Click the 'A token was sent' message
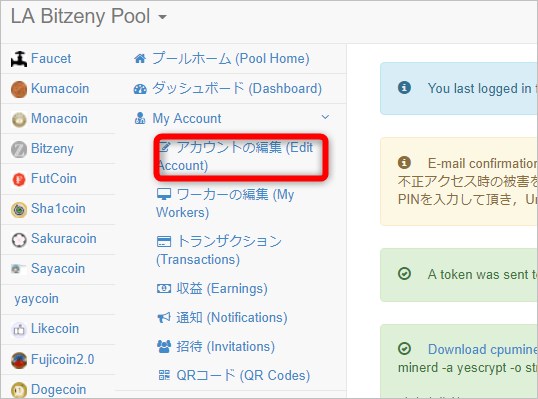This screenshot has width=538, height=399. tap(482, 274)
